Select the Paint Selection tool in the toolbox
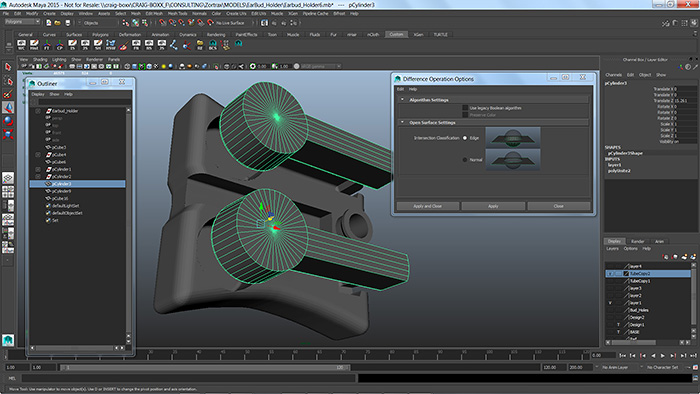This screenshot has height=394, width=700. [8, 94]
